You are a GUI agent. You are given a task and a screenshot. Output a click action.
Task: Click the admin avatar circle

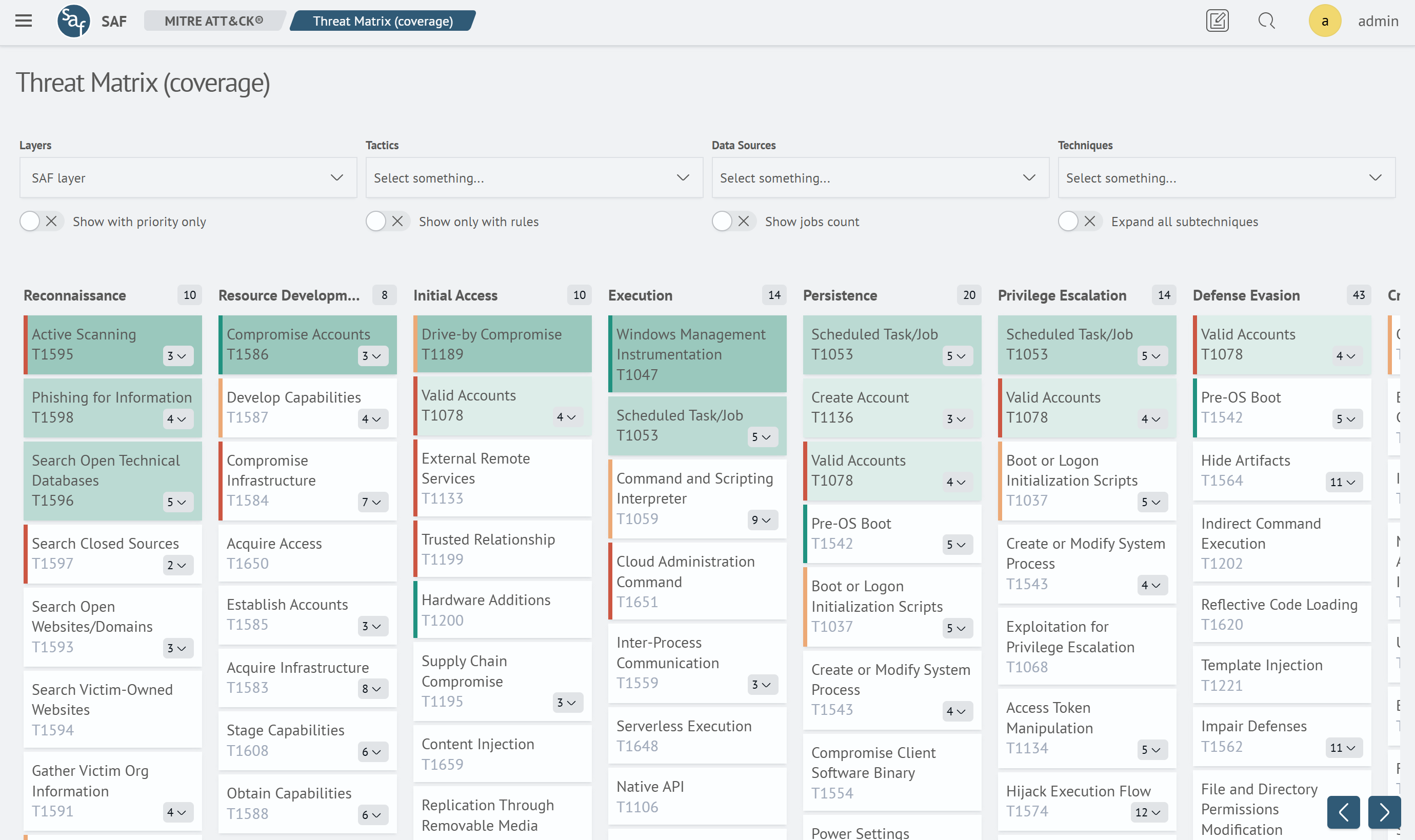[1325, 21]
